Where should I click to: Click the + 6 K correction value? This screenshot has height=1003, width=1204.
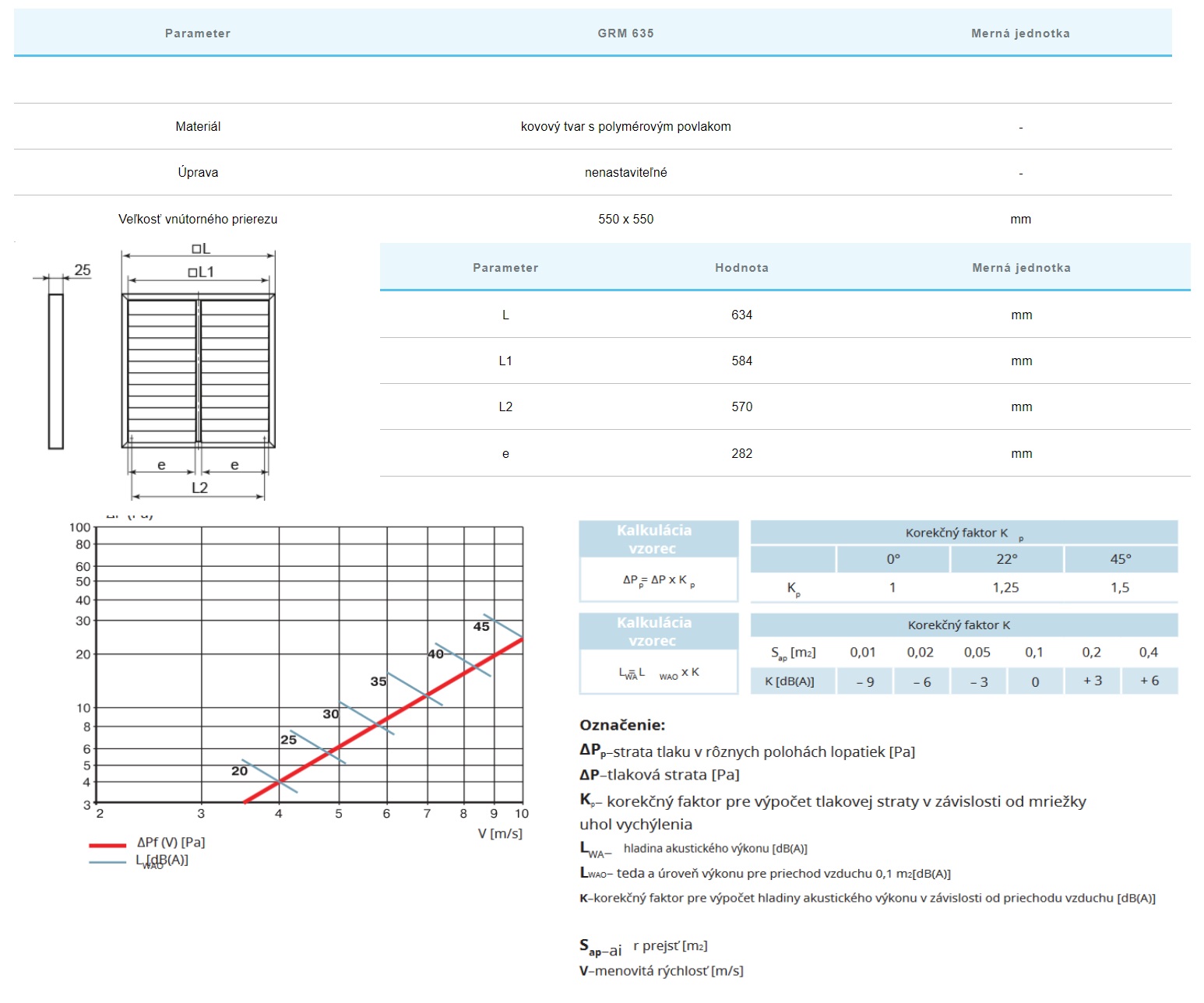click(1149, 681)
